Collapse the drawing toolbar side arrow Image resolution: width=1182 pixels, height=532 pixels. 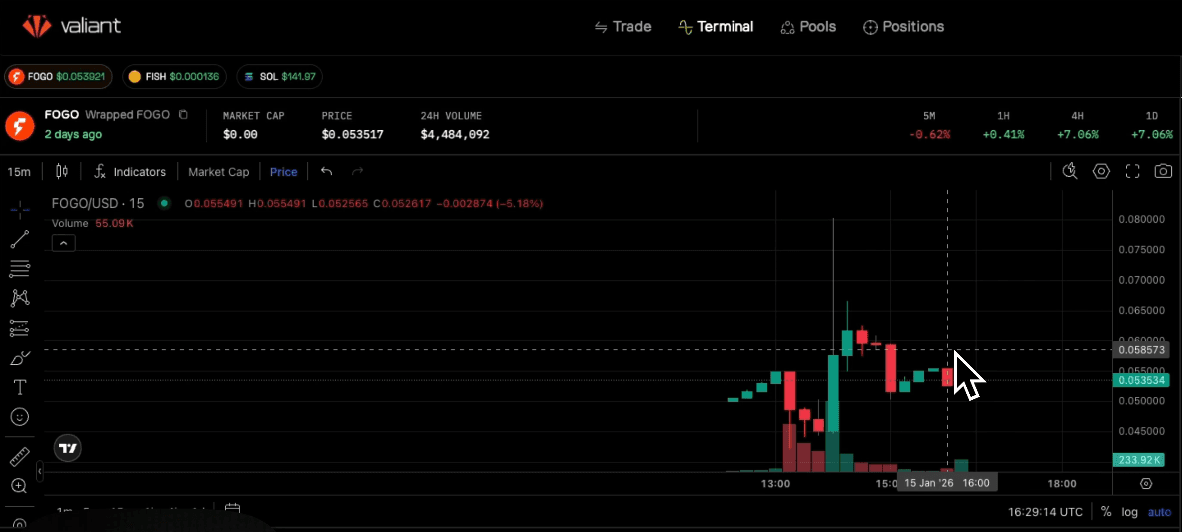[x=39, y=472]
